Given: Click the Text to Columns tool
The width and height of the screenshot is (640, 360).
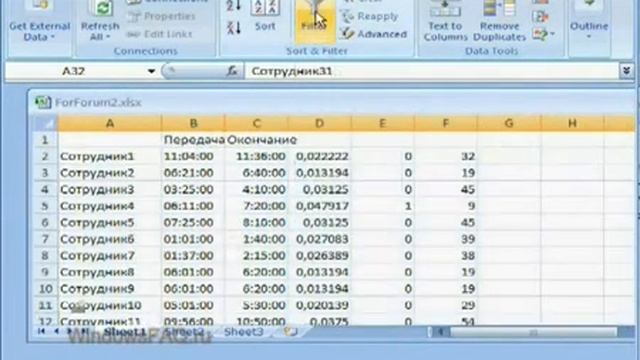Looking at the screenshot, I should [x=445, y=22].
